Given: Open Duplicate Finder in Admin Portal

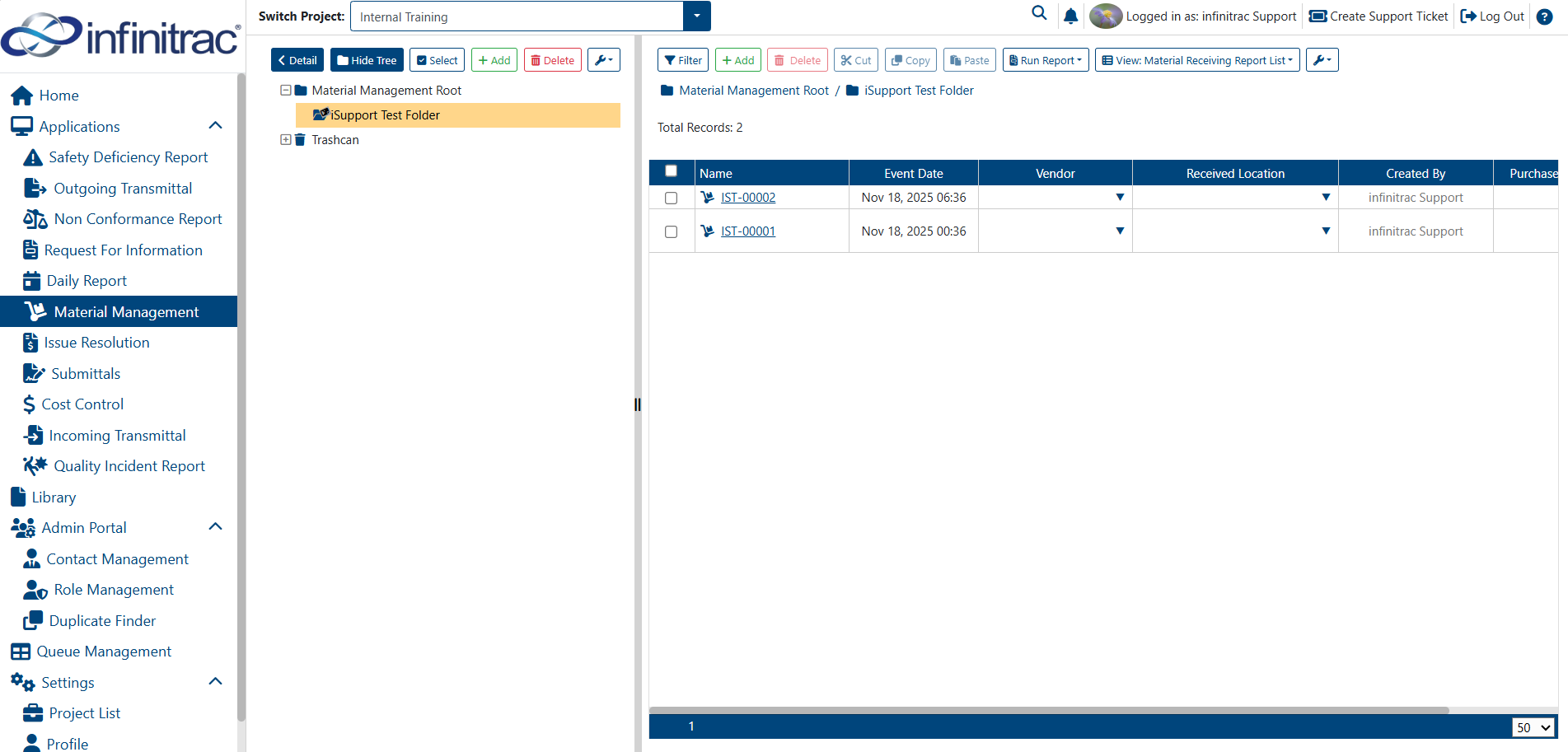Looking at the screenshot, I should pyautogui.click(x=89, y=621).
